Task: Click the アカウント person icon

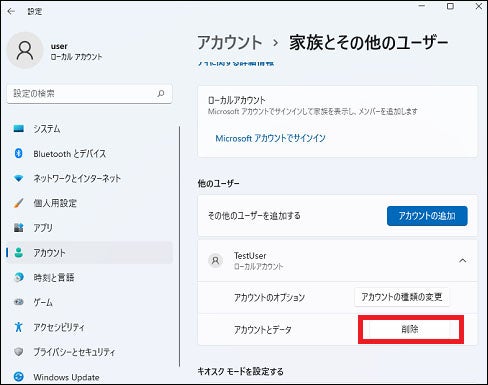Action: pos(19,253)
